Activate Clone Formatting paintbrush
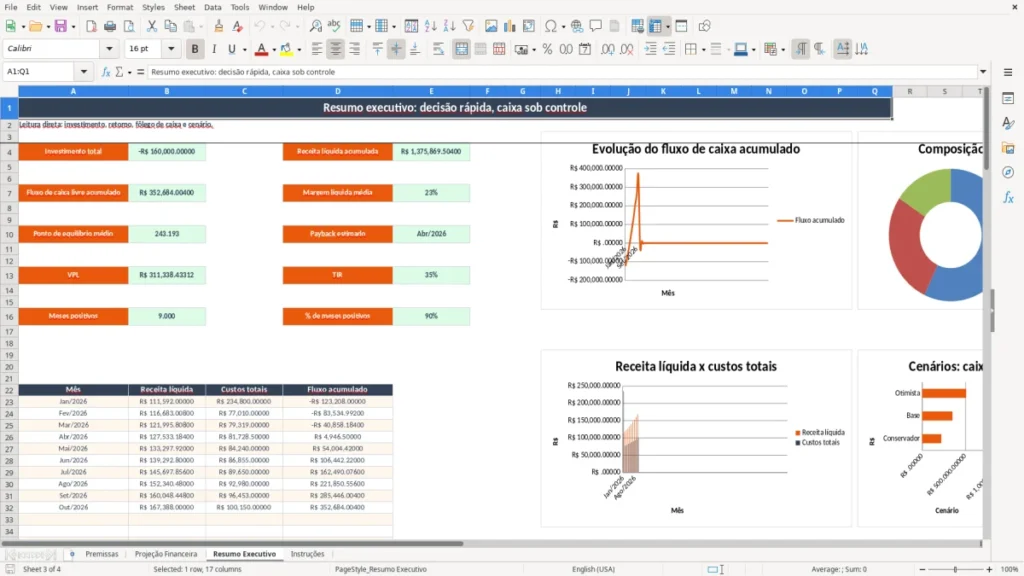The image size is (1024, 576). (219, 26)
